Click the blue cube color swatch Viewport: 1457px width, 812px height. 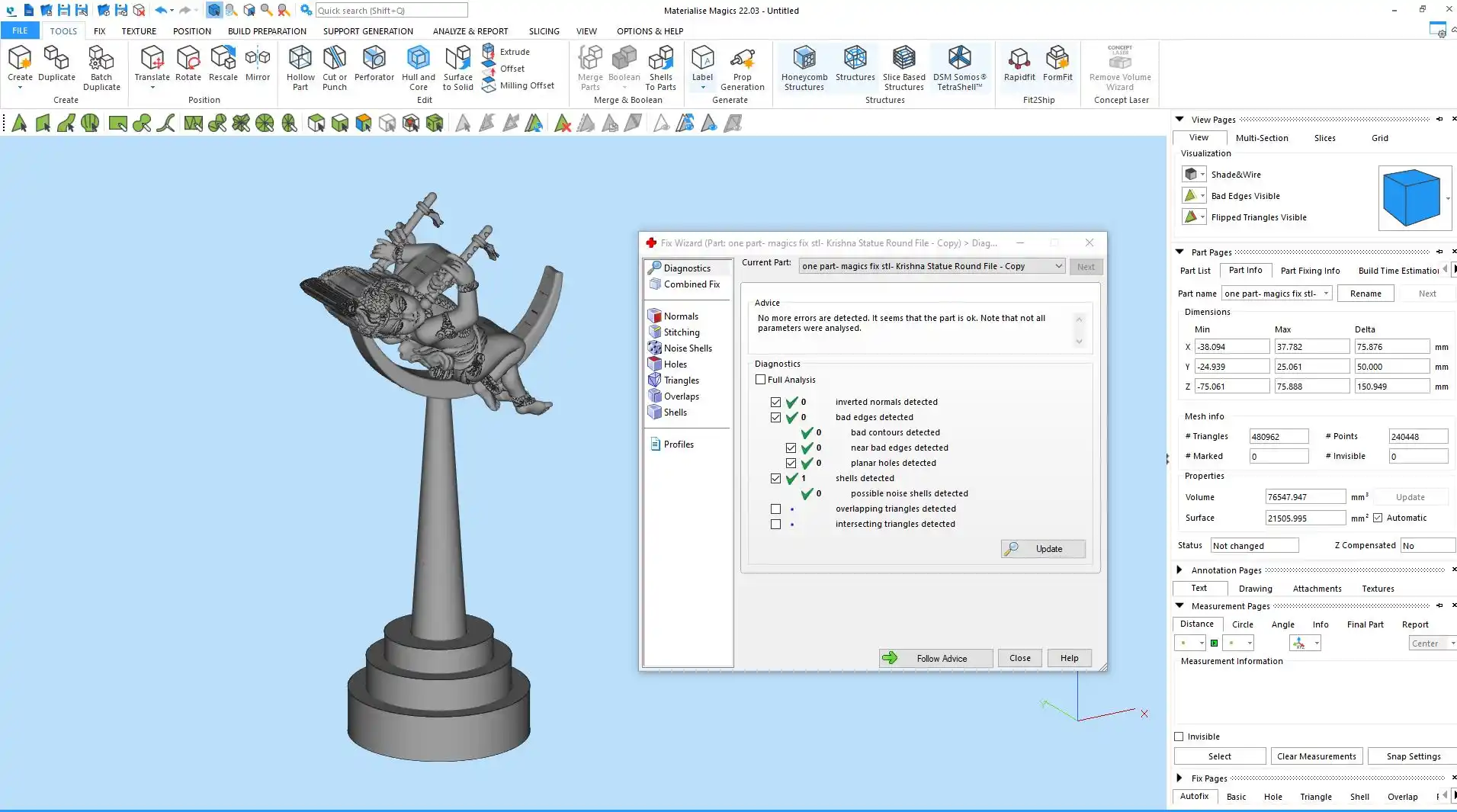coord(1410,197)
